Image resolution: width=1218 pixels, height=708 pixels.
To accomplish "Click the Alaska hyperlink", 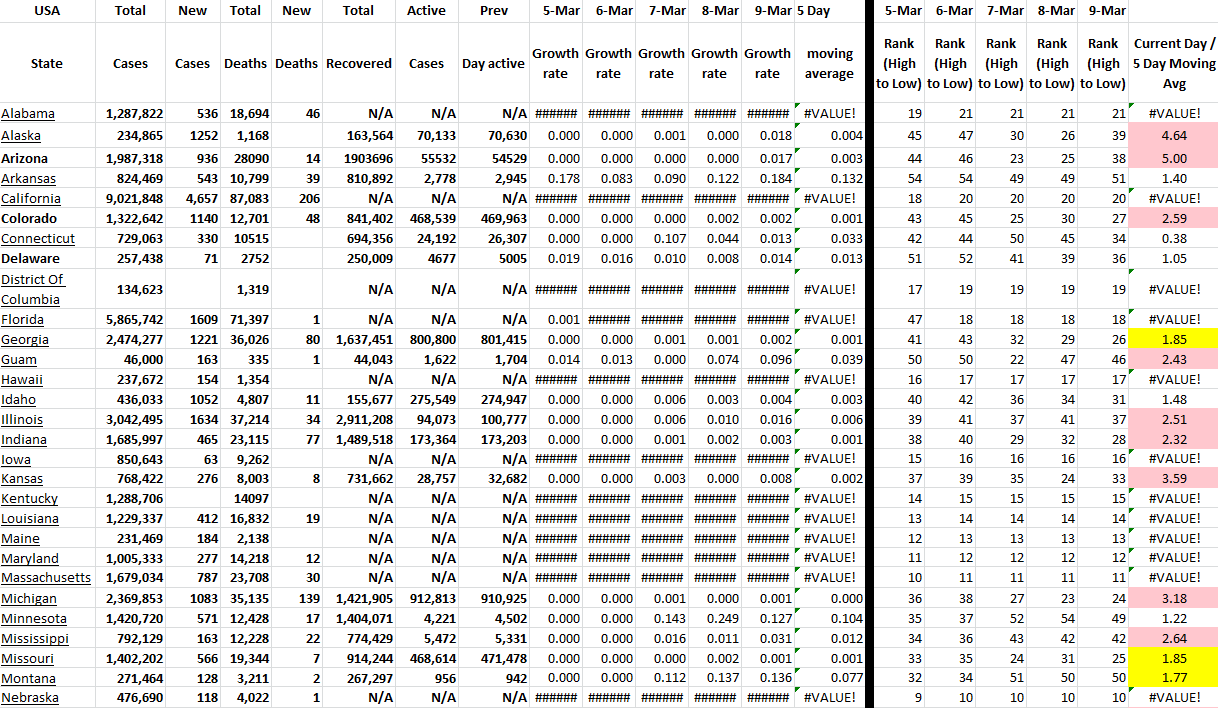I will 21,135.
